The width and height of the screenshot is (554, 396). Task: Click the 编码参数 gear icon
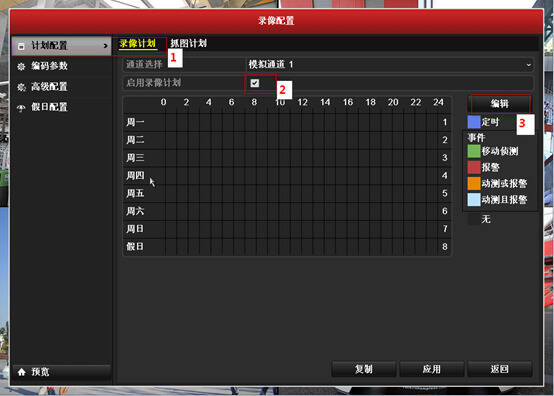[x=21, y=66]
